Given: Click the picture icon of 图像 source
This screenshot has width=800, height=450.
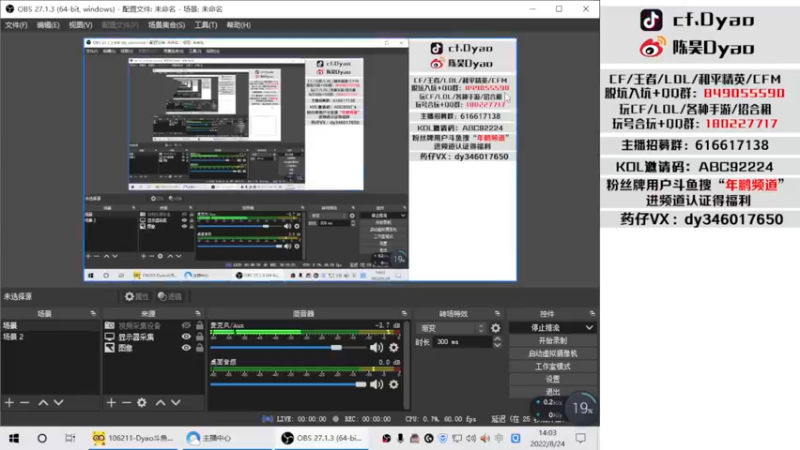Looking at the screenshot, I should pyautogui.click(x=110, y=347).
